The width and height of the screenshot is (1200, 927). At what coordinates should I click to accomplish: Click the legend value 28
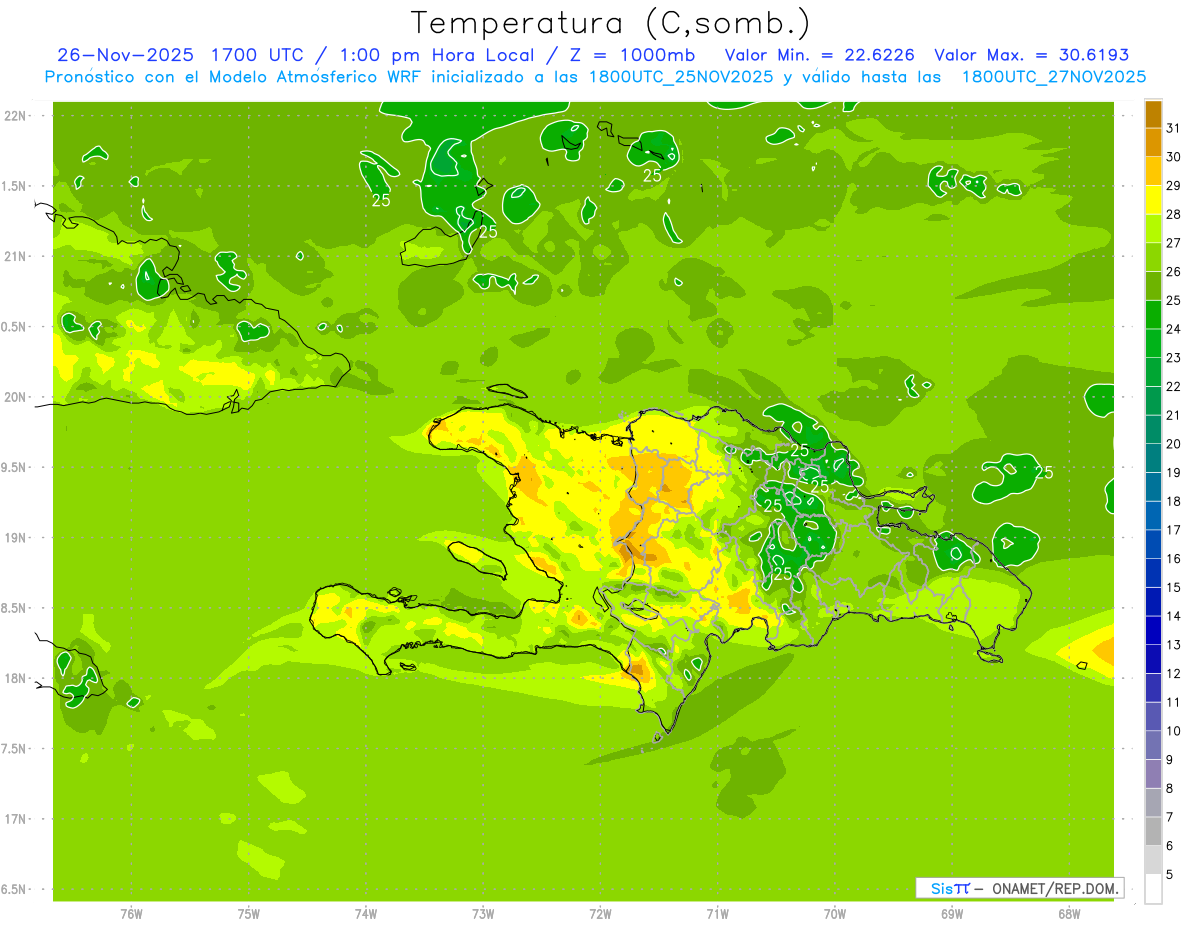click(x=1174, y=214)
